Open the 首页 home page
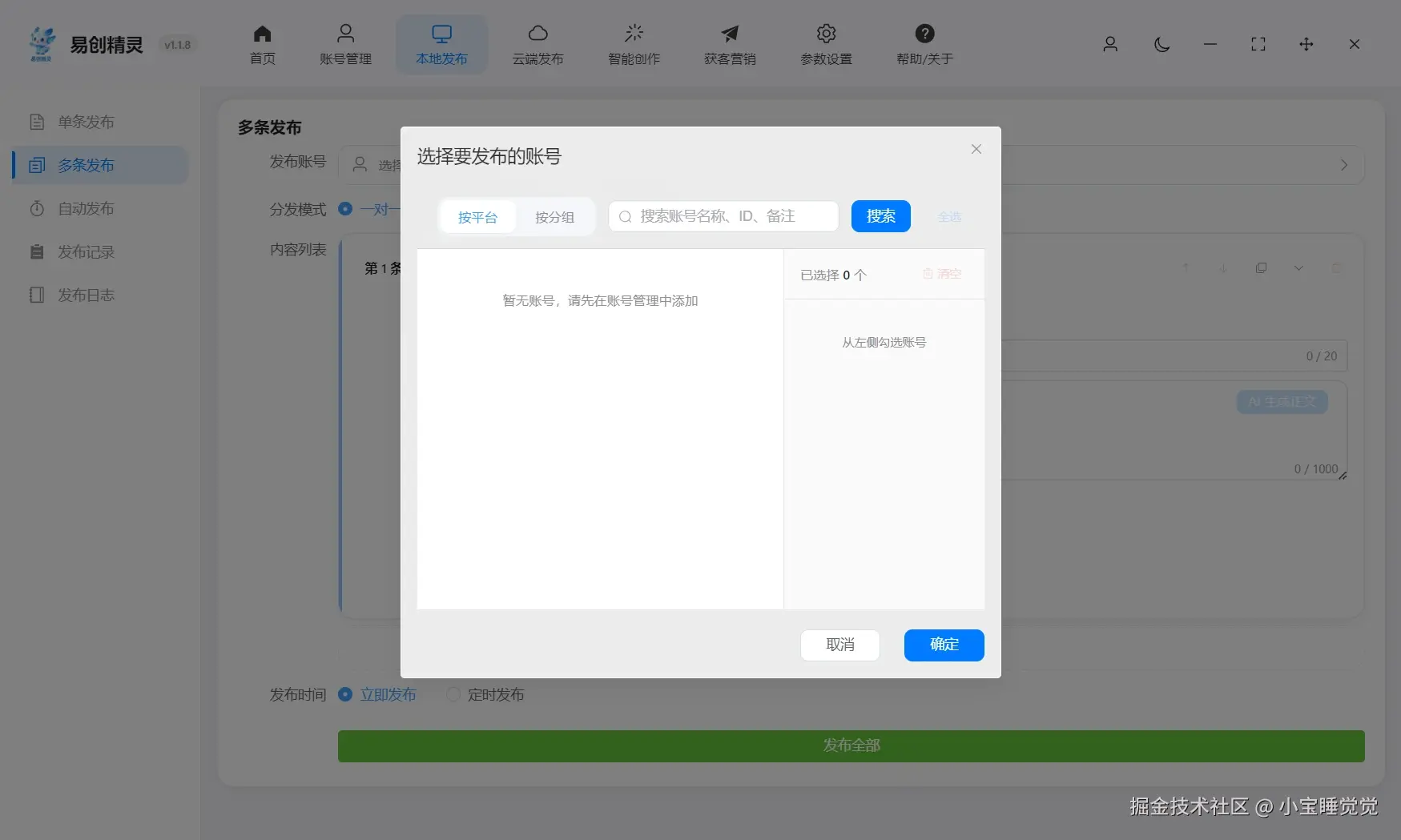 pos(261,44)
